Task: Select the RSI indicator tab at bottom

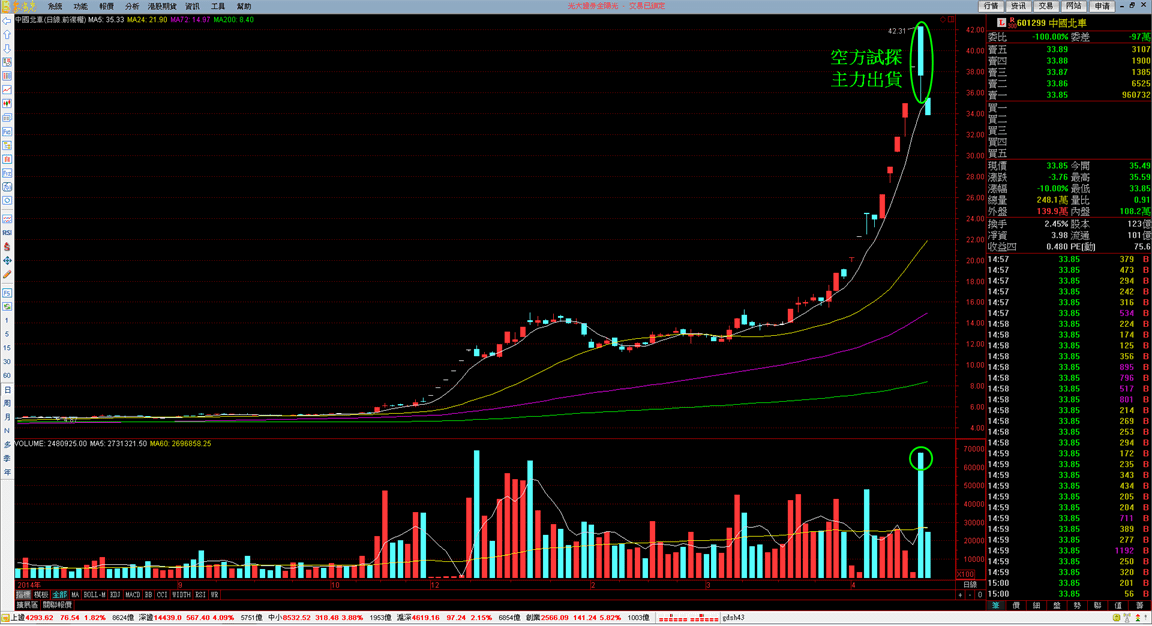Action: tap(201, 594)
